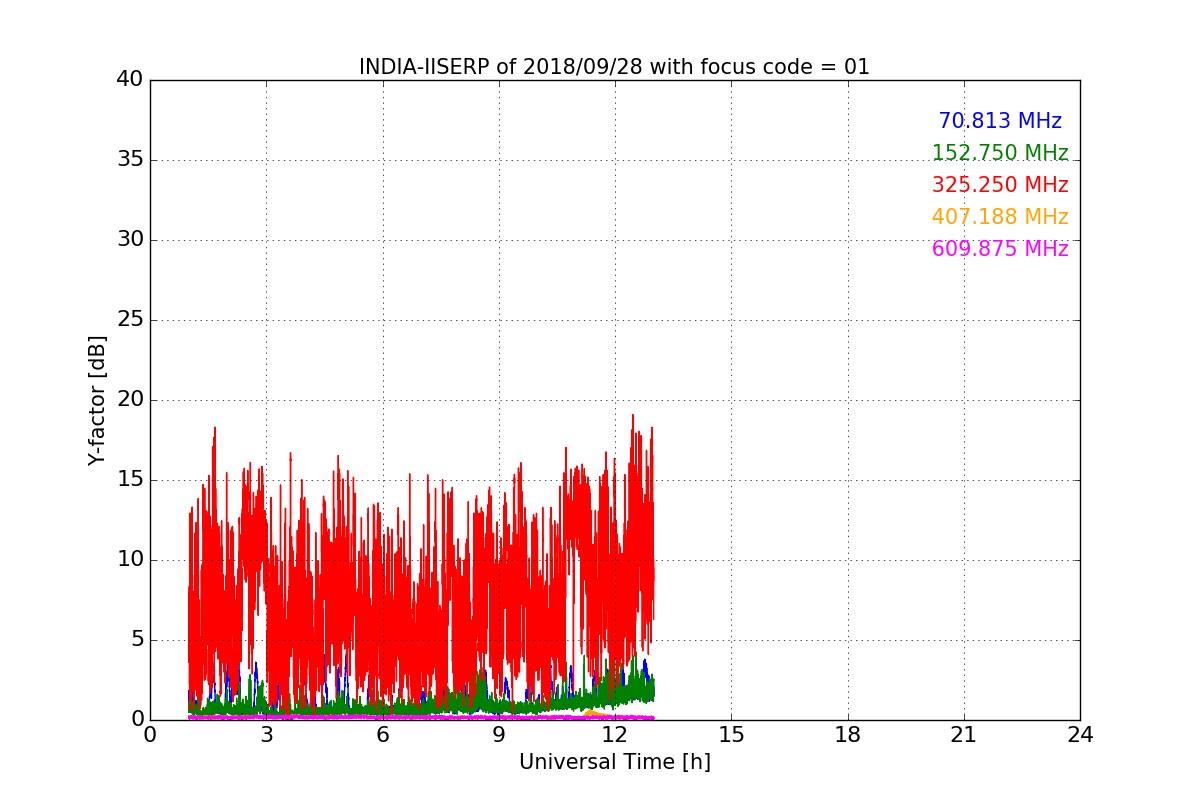This screenshot has width=1200, height=800.
Task: Pick the 24 tick on Universal Time axis
Action: point(1080,735)
